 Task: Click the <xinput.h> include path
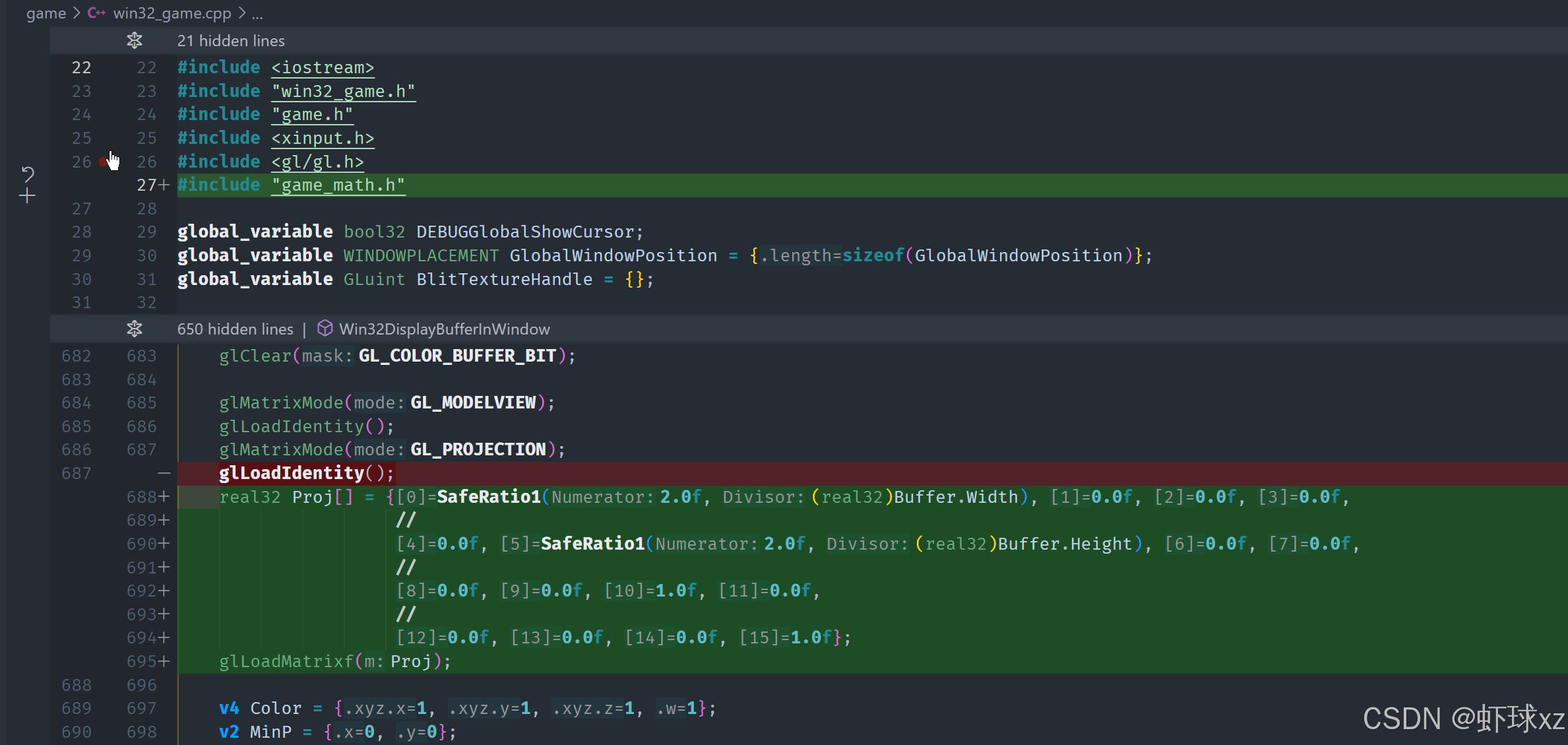click(x=323, y=139)
